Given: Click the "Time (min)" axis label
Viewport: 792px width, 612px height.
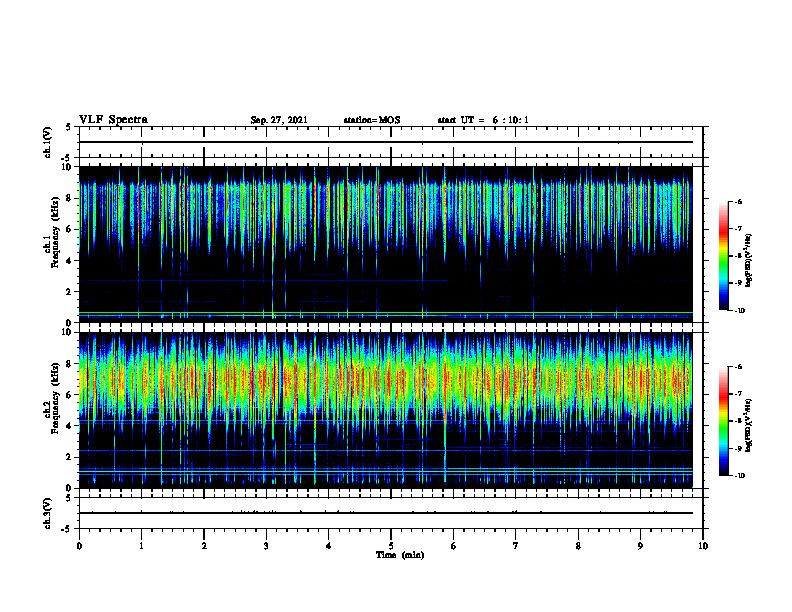Looking at the screenshot, I should tap(400, 555).
